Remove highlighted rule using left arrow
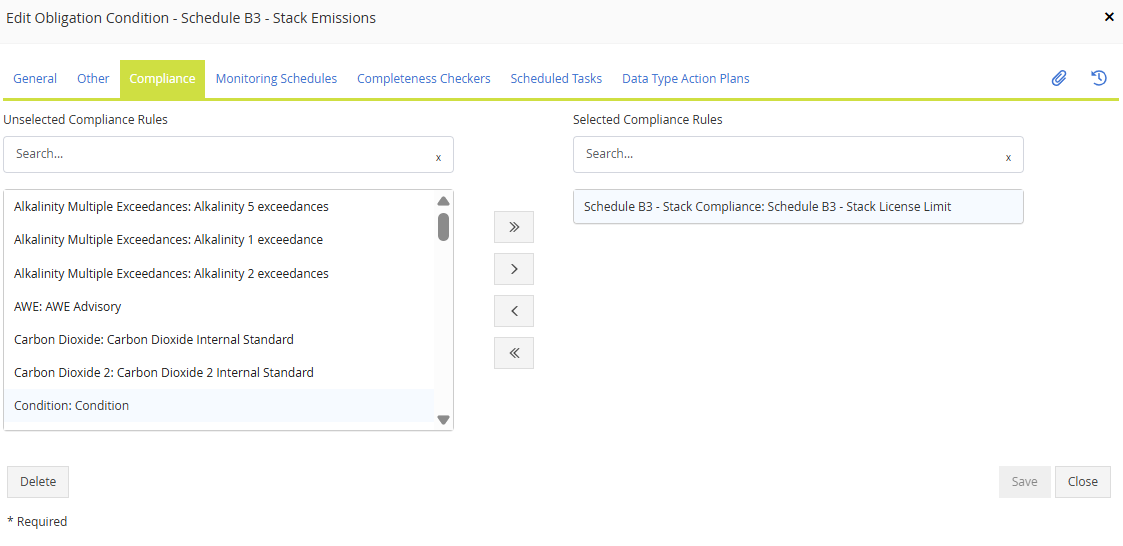The image size is (1123, 546). (x=514, y=311)
